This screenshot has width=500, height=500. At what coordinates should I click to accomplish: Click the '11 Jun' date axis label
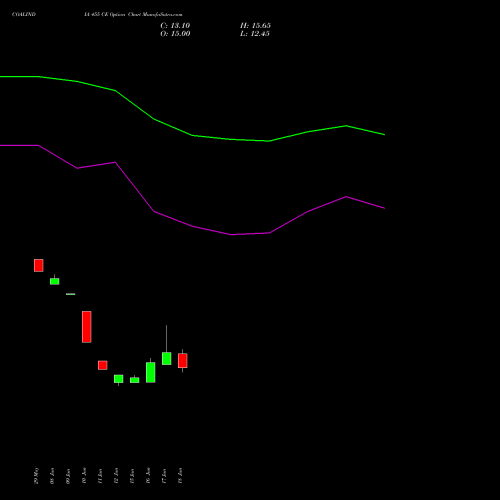click(x=100, y=476)
